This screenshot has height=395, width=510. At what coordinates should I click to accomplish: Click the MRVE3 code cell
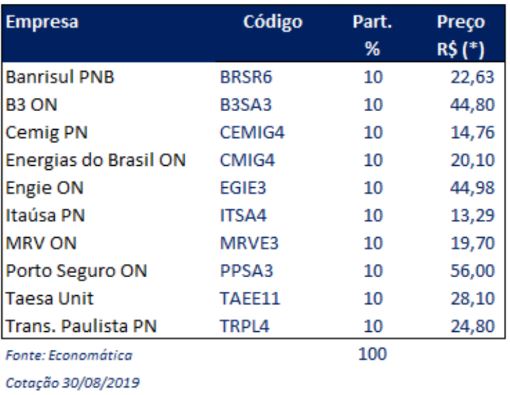point(249,243)
